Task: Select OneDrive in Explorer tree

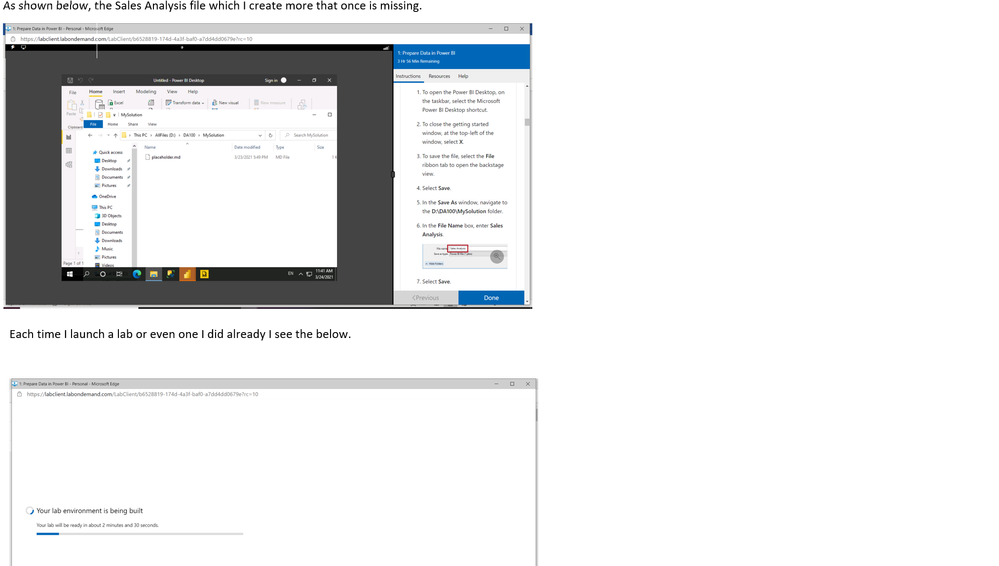Action: click(x=104, y=196)
